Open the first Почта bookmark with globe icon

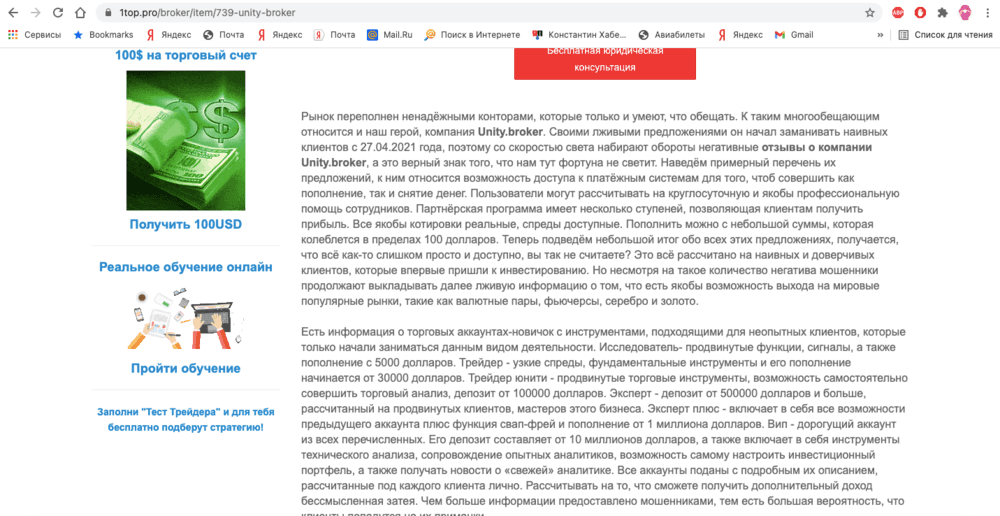coord(223,35)
